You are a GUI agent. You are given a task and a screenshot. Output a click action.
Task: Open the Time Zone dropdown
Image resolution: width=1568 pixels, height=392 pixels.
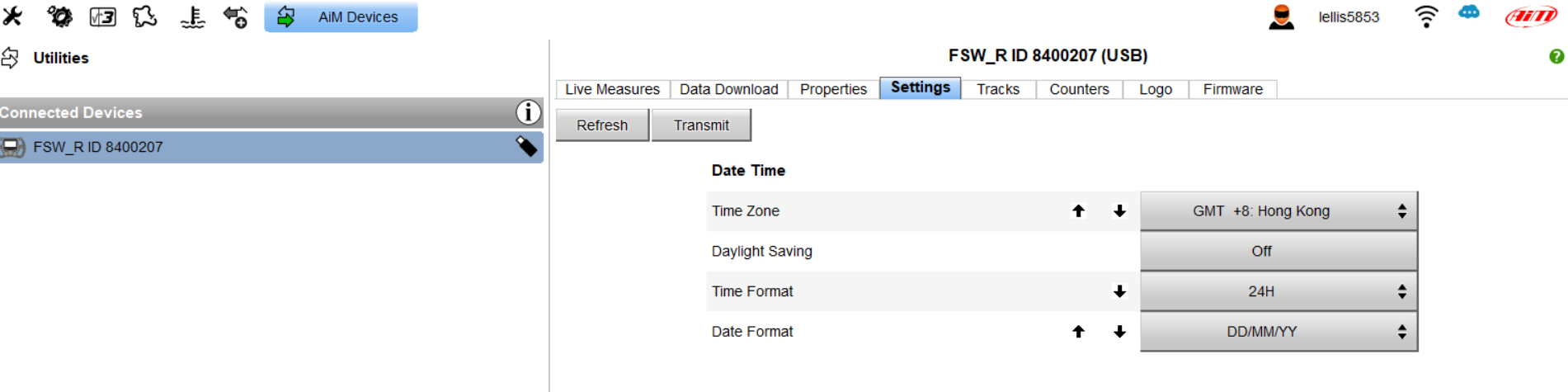coord(1278,211)
